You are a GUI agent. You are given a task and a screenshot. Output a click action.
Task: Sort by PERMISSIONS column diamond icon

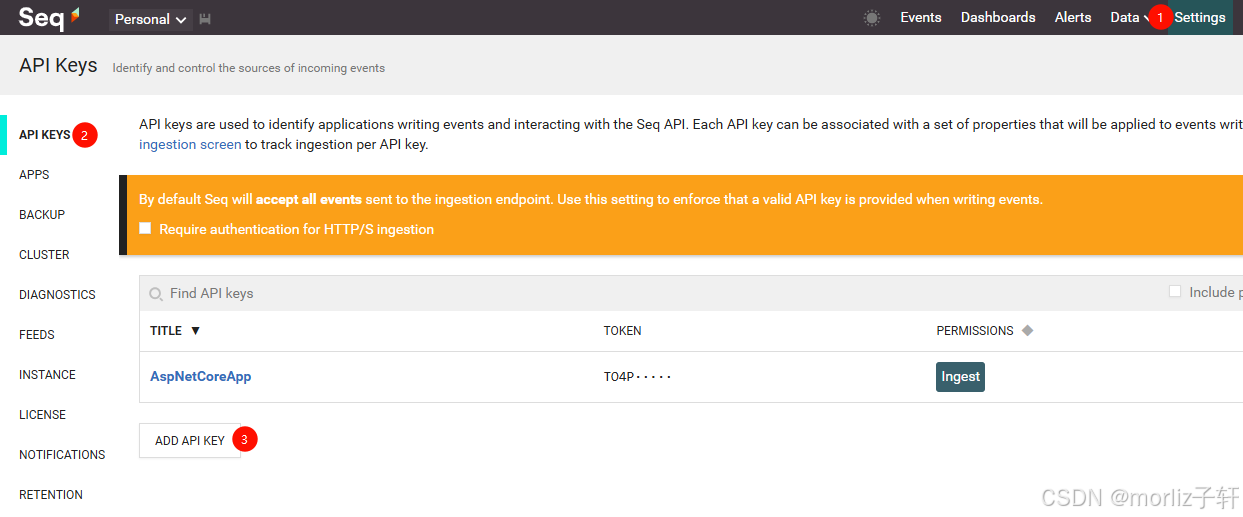[x=1027, y=331]
